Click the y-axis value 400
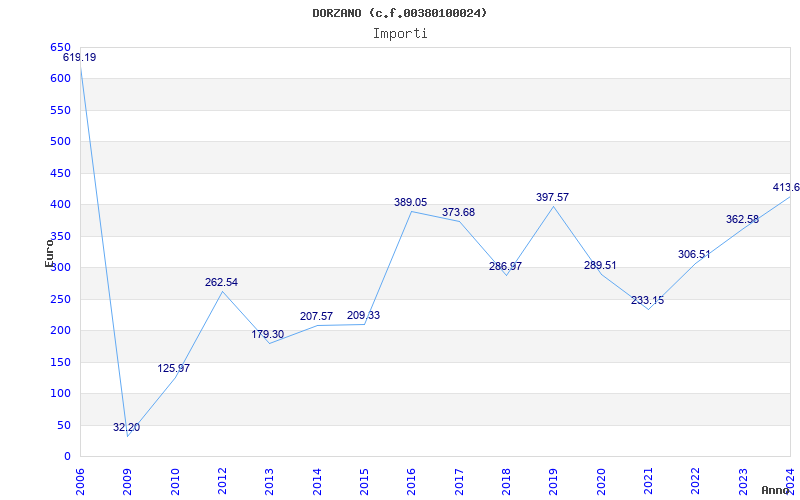The height and width of the screenshot is (500, 800). click(x=60, y=205)
